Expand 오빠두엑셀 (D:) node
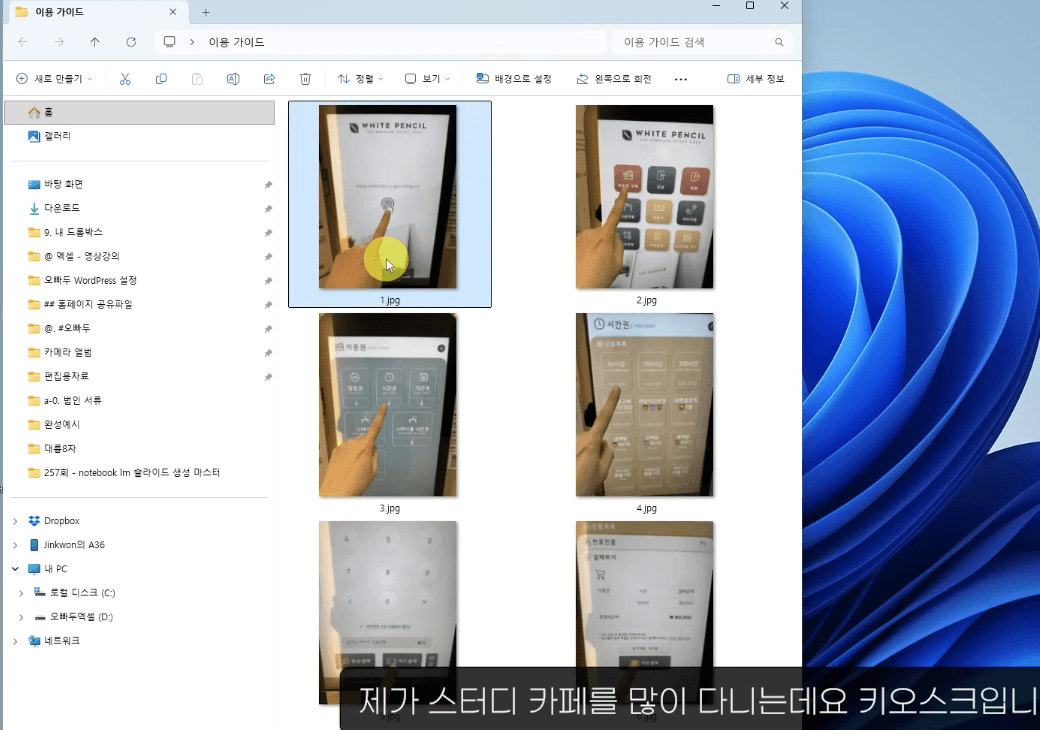Viewport: 1040px width, 730px height. (x=21, y=617)
